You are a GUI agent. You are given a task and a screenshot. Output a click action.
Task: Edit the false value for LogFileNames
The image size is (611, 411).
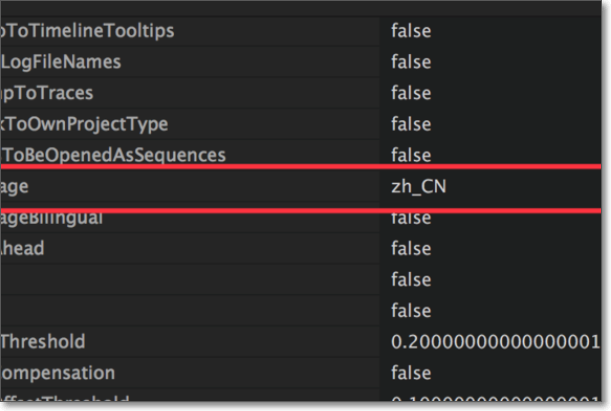[411, 62]
